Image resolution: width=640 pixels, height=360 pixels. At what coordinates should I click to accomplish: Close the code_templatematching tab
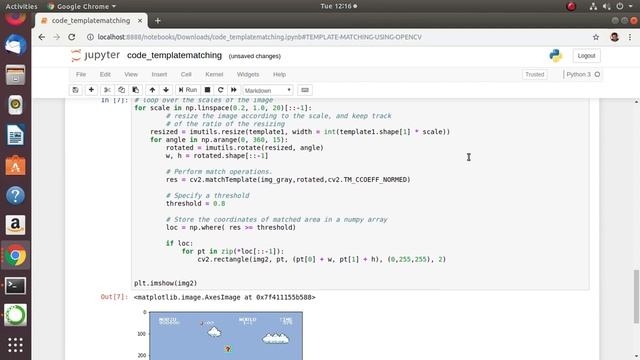tap(140, 20)
